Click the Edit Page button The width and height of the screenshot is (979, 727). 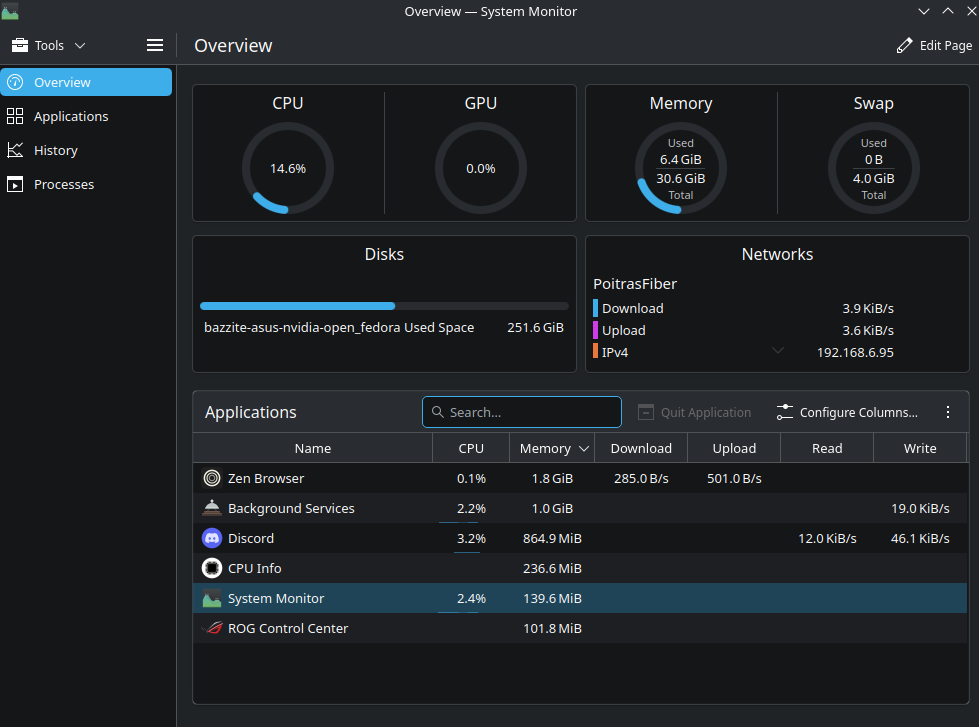tap(934, 45)
